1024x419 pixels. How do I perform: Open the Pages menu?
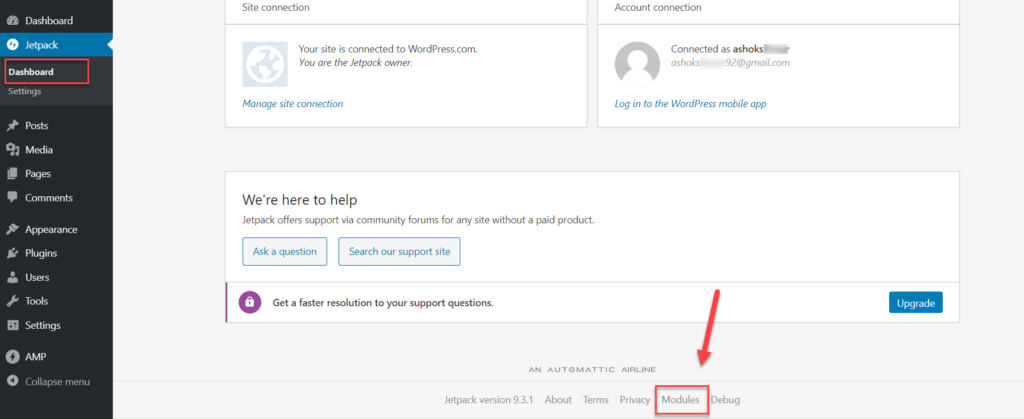click(x=56, y=174)
